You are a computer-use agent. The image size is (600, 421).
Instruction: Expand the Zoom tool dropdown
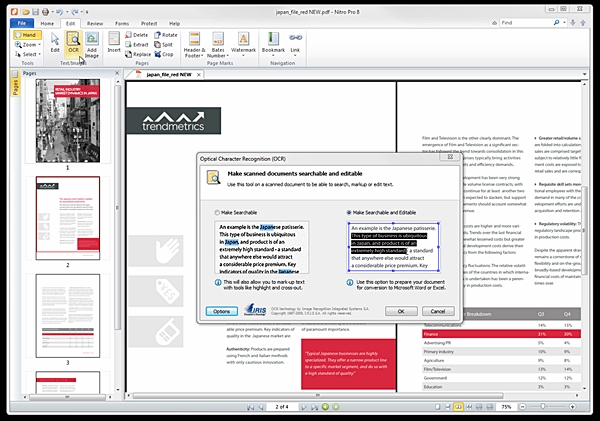(x=39, y=45)
